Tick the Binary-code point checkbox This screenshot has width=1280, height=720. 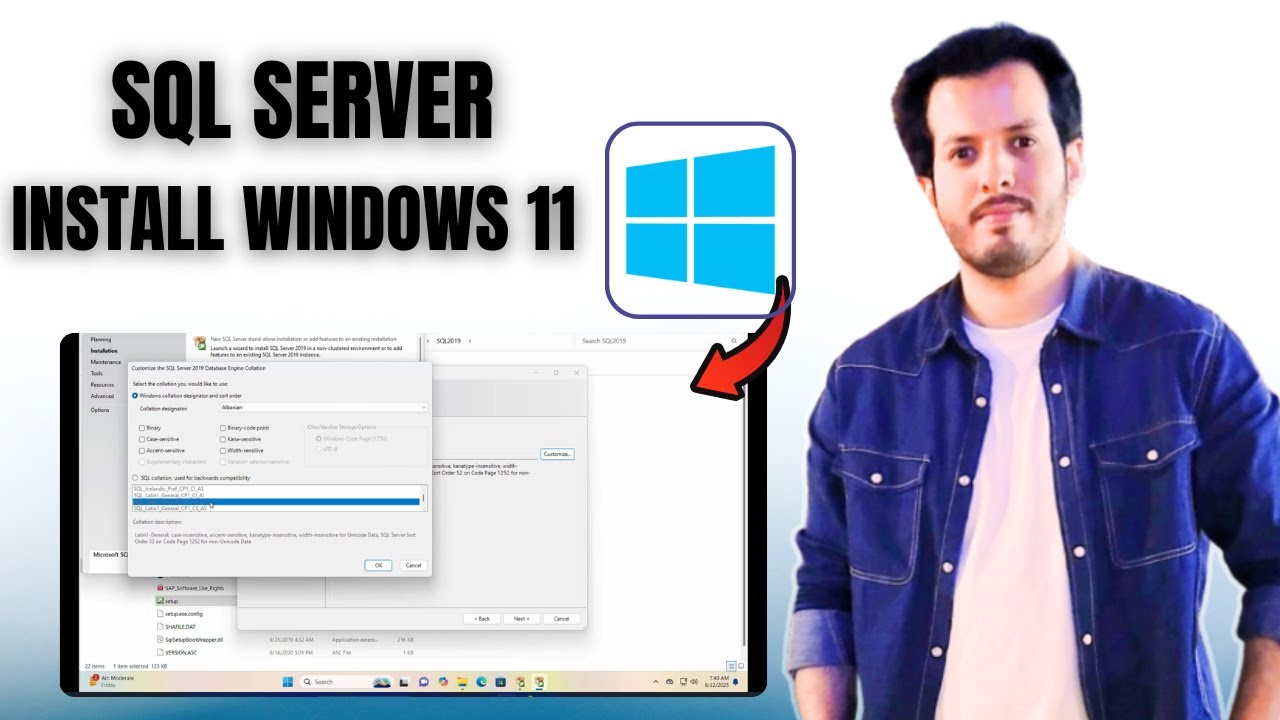tap(223, 427)
